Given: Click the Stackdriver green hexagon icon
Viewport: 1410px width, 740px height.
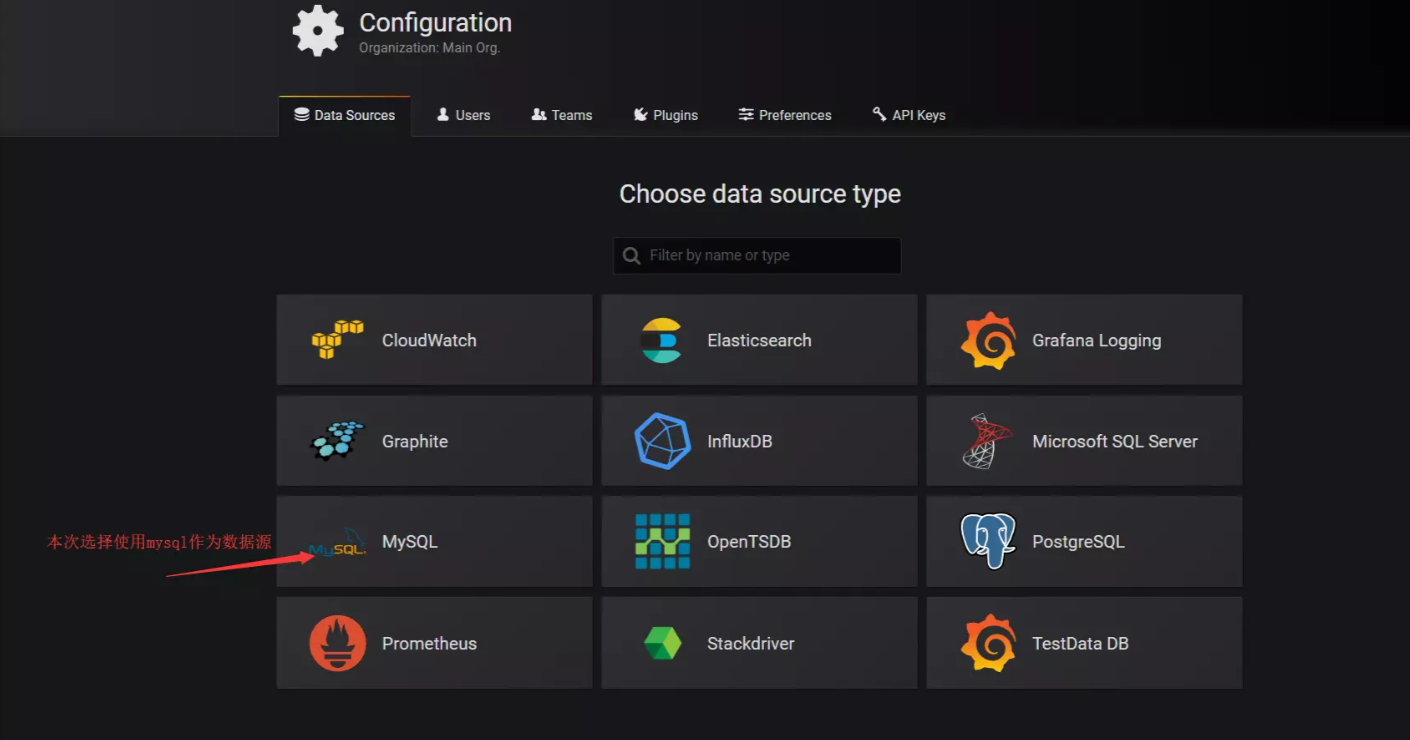Looking at the screenshot, I should click(662, 643).
